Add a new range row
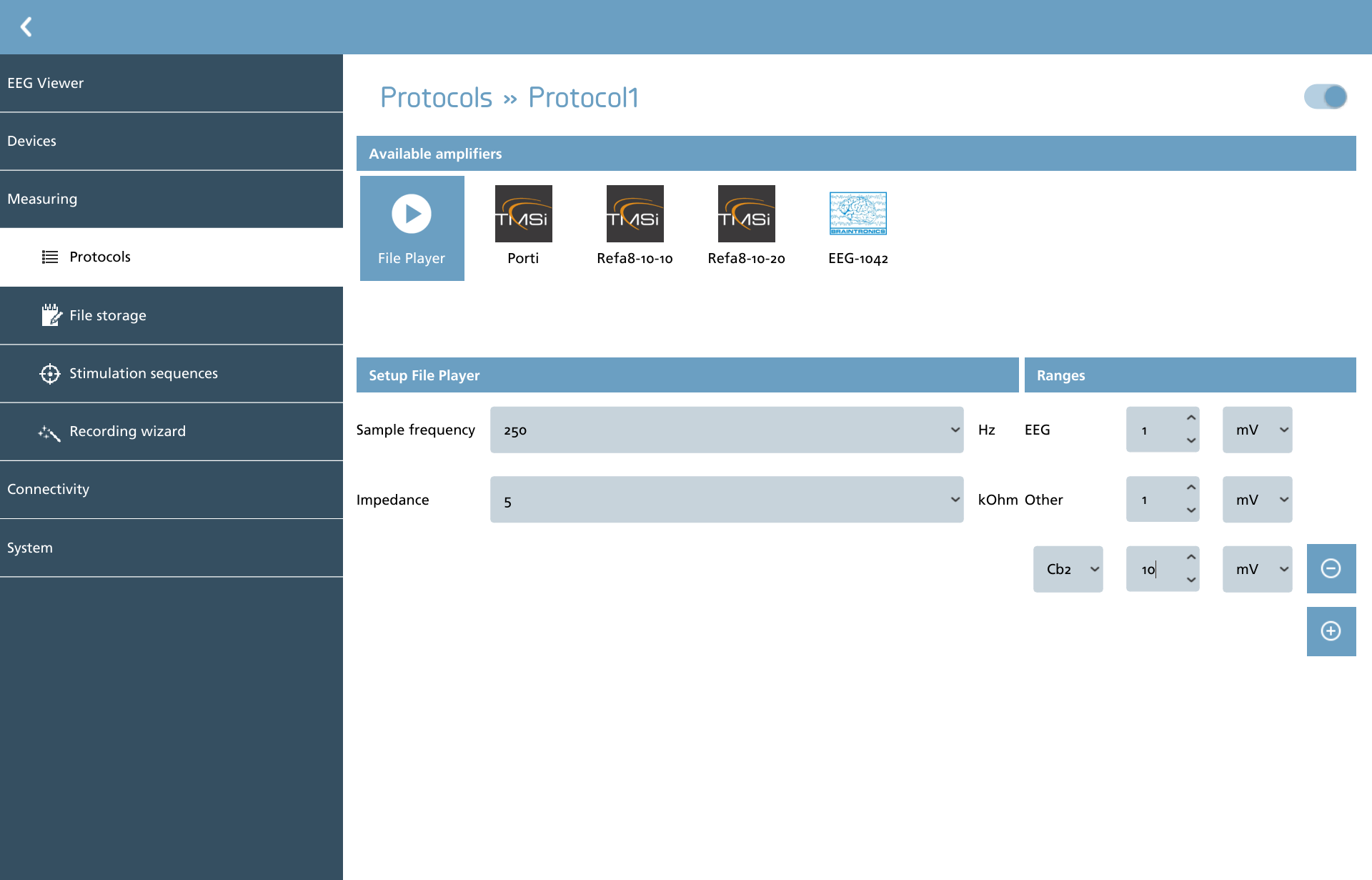Screen dimensions: 1372x880 (1331, 631)
